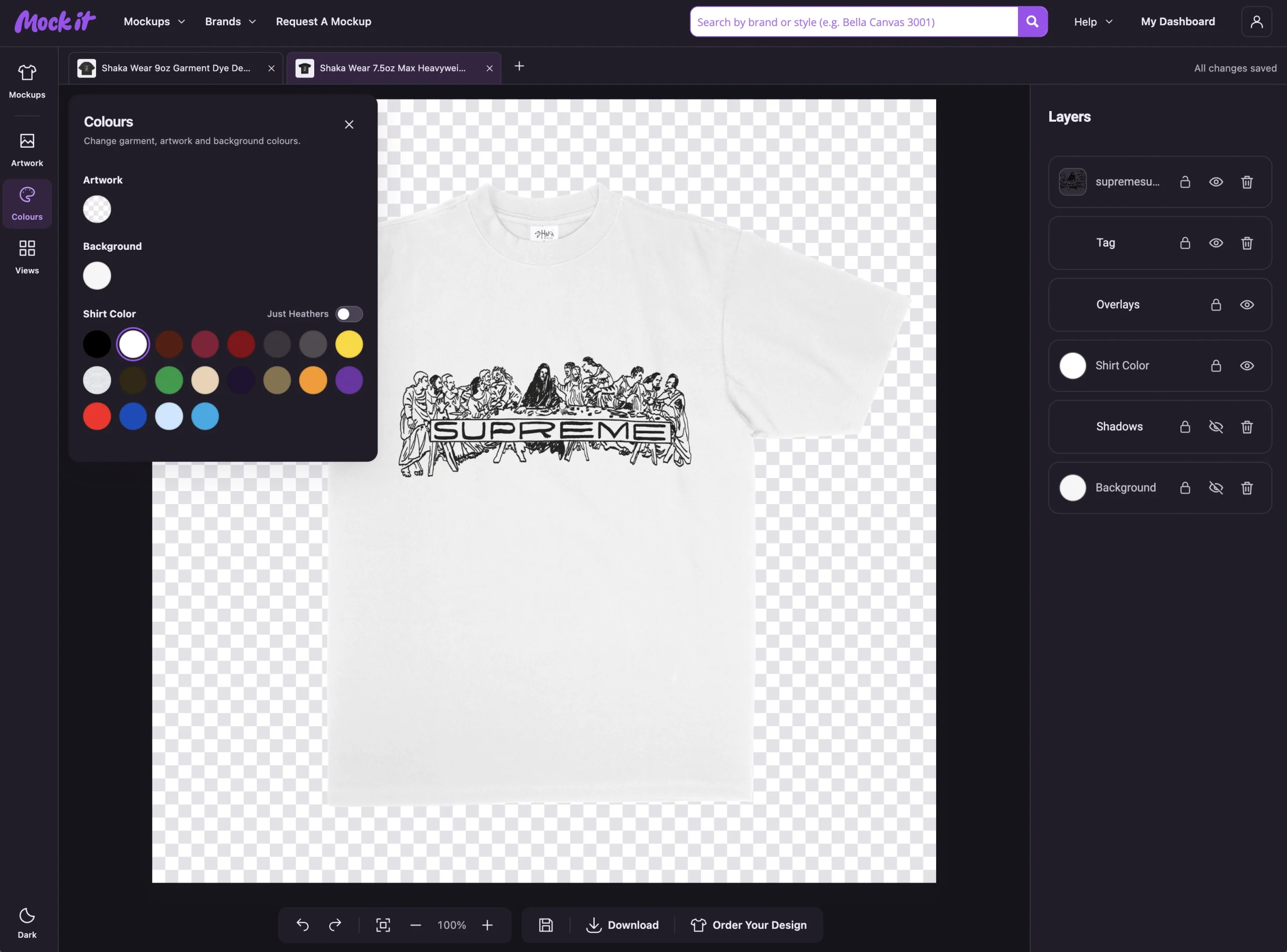1287x952 pixels.
Task: Toggle visibility of Shirt Color layer
Action: point(1247,366)
